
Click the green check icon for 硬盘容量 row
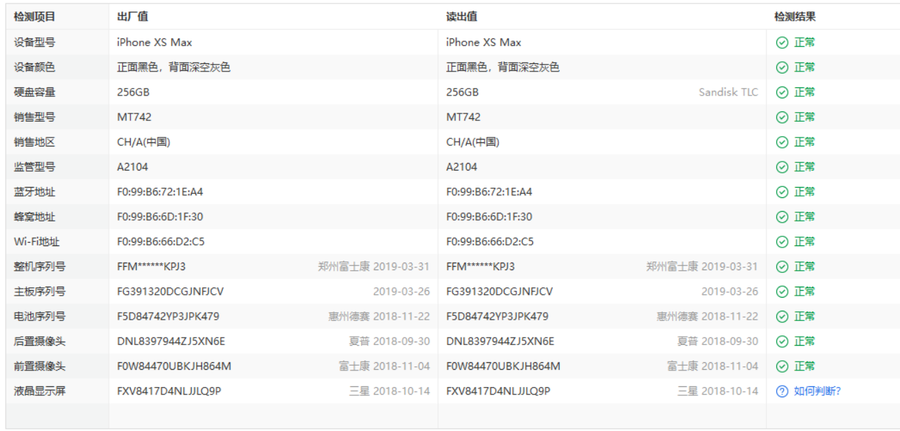782,92
